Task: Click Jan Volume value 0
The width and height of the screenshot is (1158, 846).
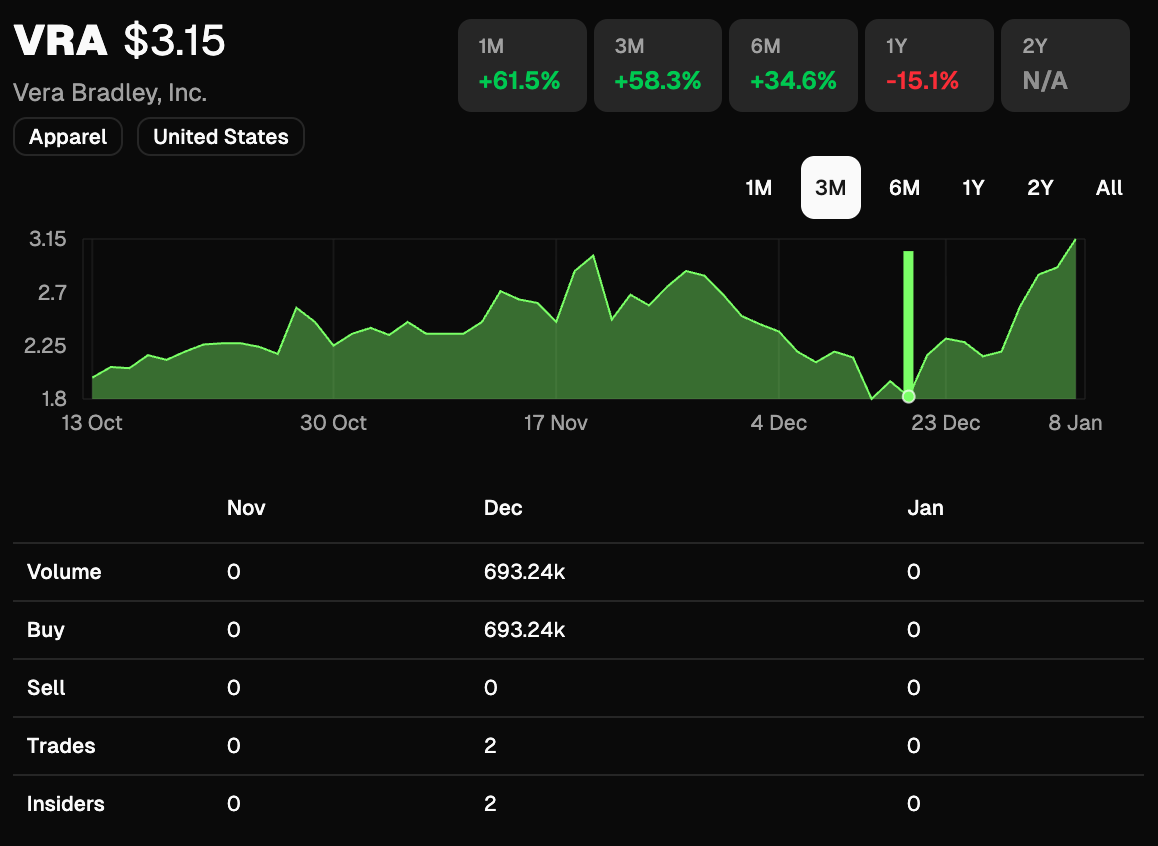Action: coord(914,572)
